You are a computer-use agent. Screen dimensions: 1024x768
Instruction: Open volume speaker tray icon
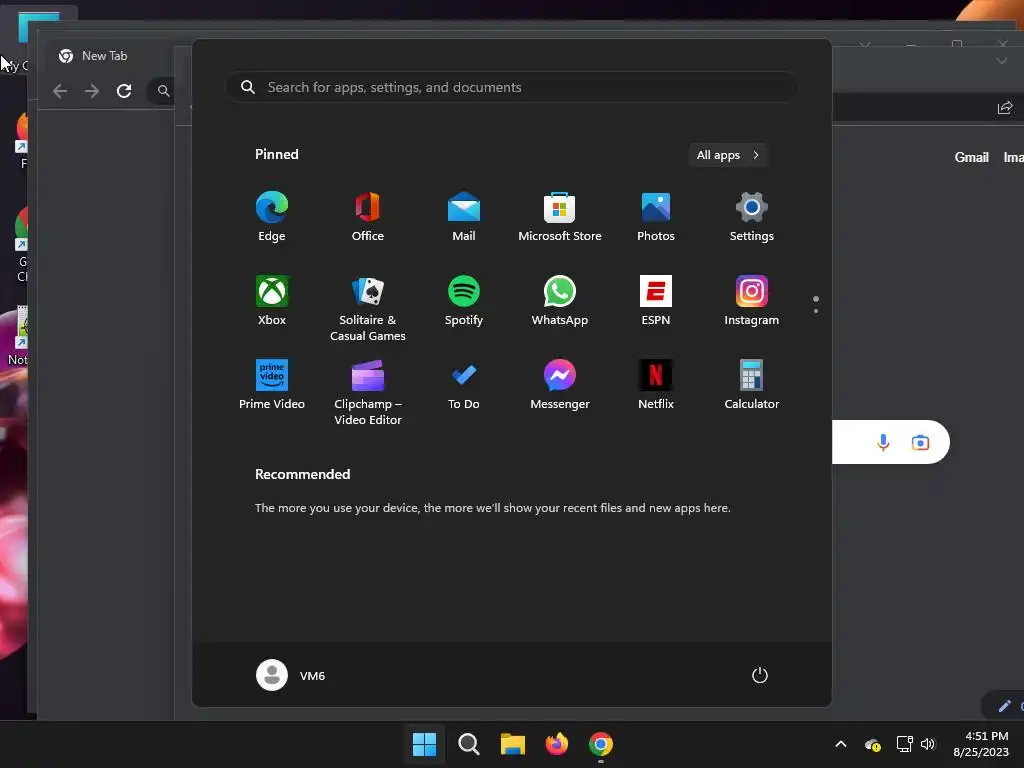click(x=928, y=744)
